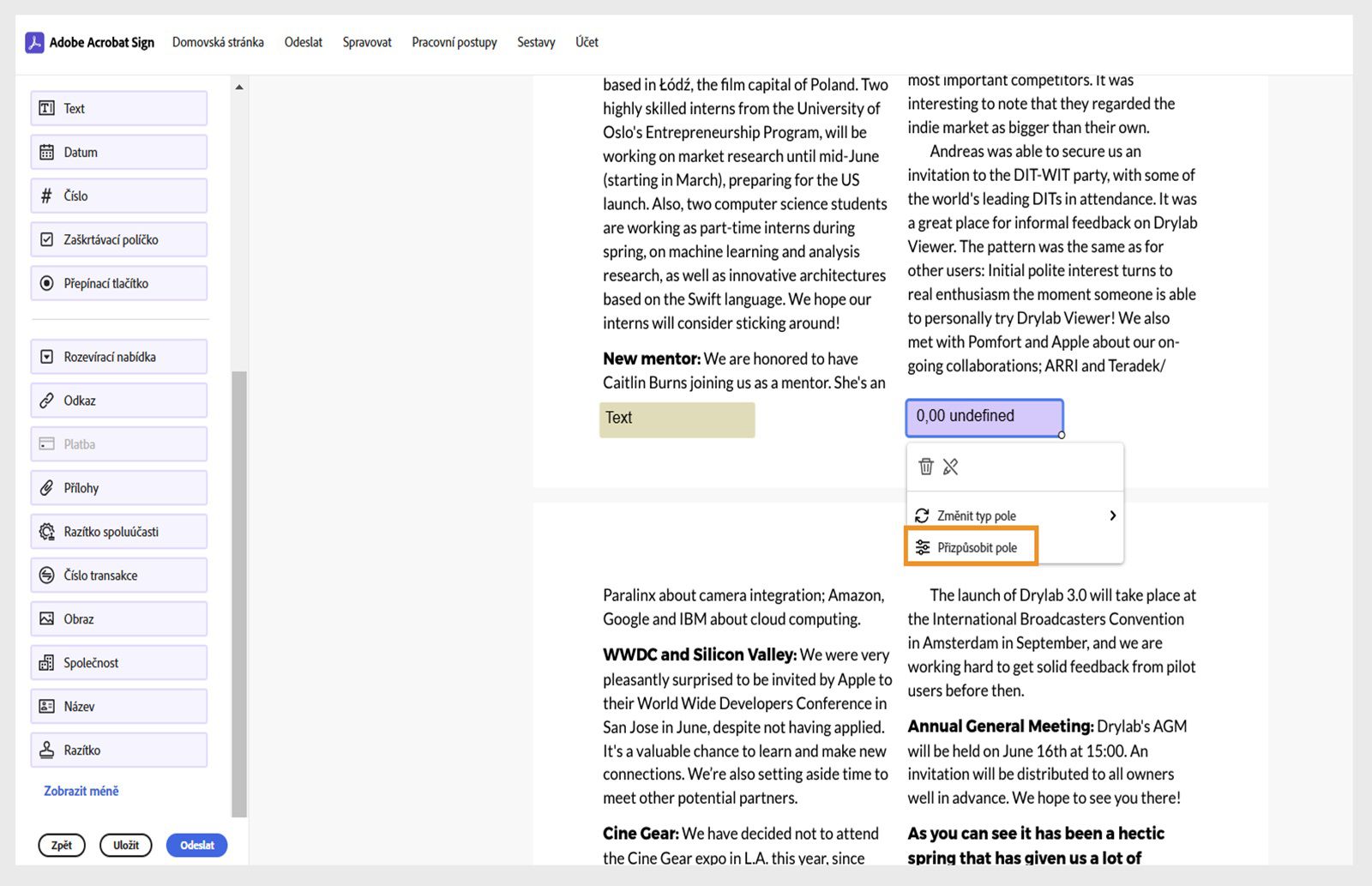Viewport: 1372px width, 886px height.
Task: Add a Název field from the panel
Action: (x=119, y=707)
